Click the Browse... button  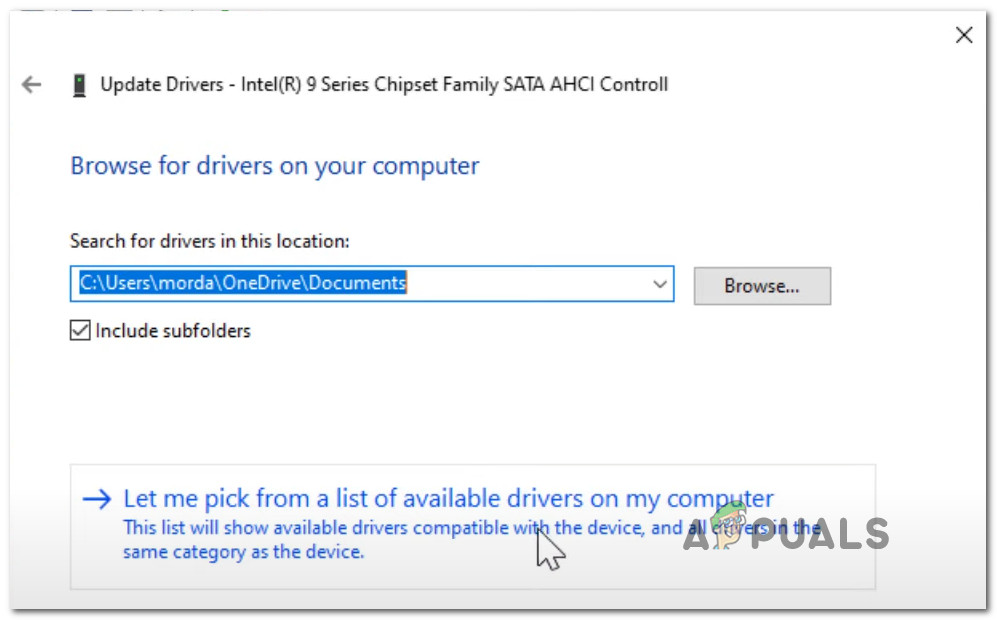pyautogui.click(x=761, y=286)
